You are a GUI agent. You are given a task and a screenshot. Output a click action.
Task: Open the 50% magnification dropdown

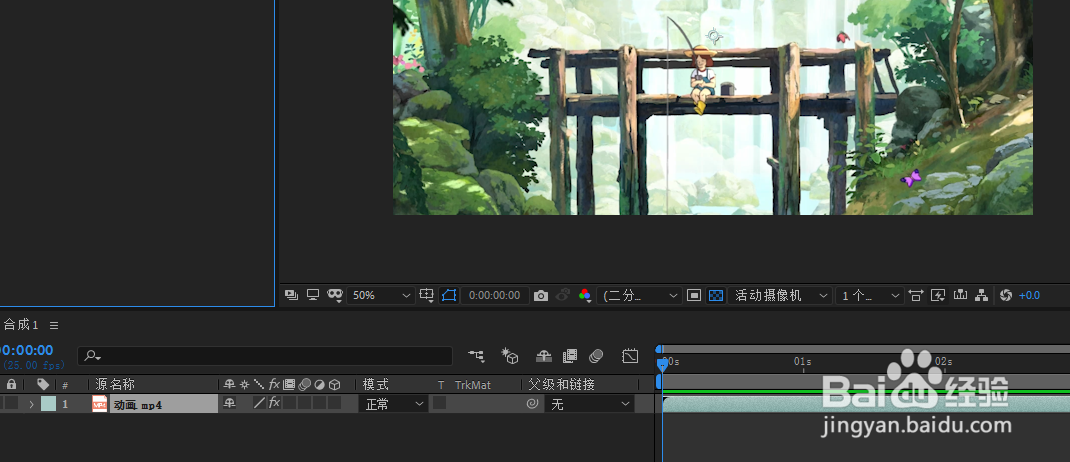click(381, 295)
